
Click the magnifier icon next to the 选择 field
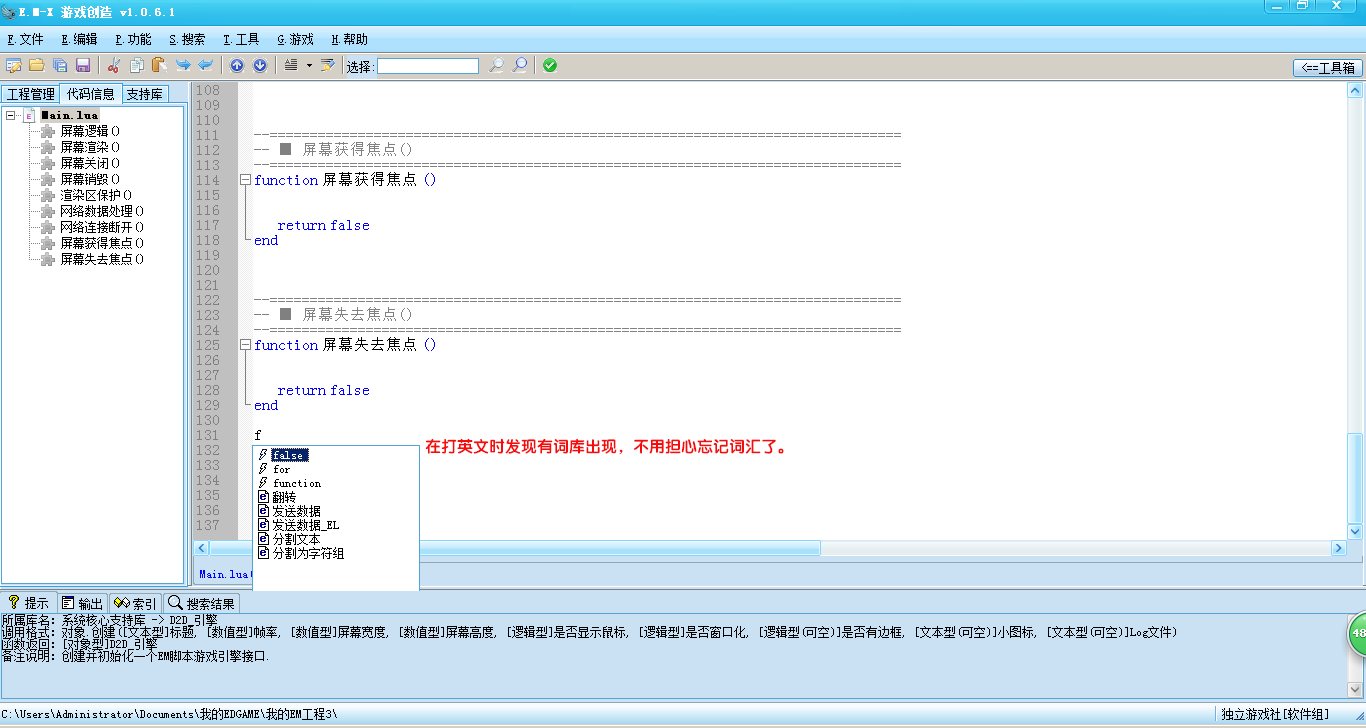pos(496,66)
